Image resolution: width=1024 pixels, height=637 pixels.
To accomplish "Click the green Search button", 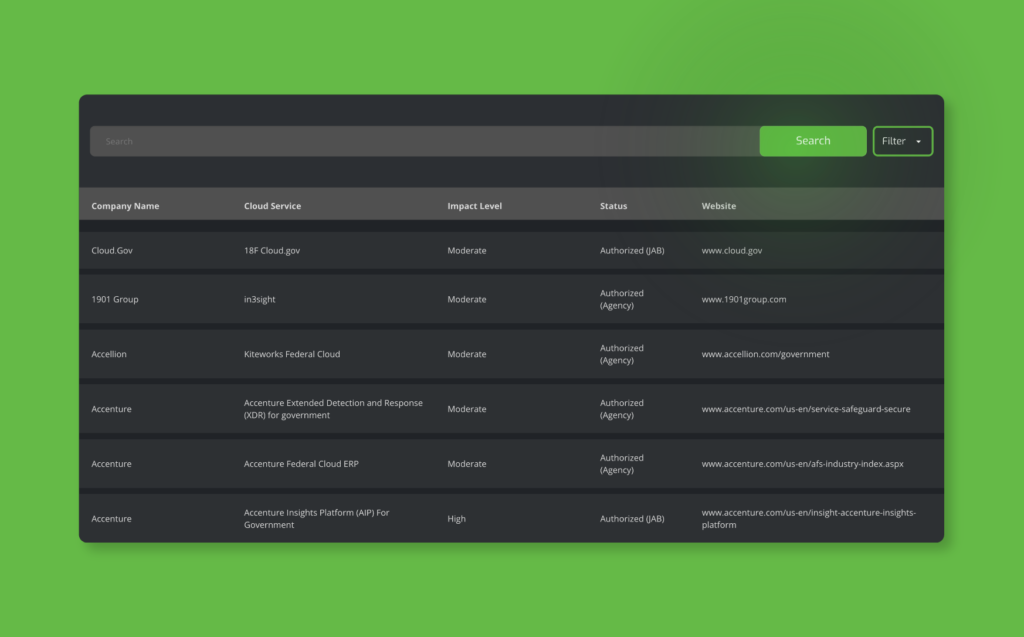I will 813,141.
